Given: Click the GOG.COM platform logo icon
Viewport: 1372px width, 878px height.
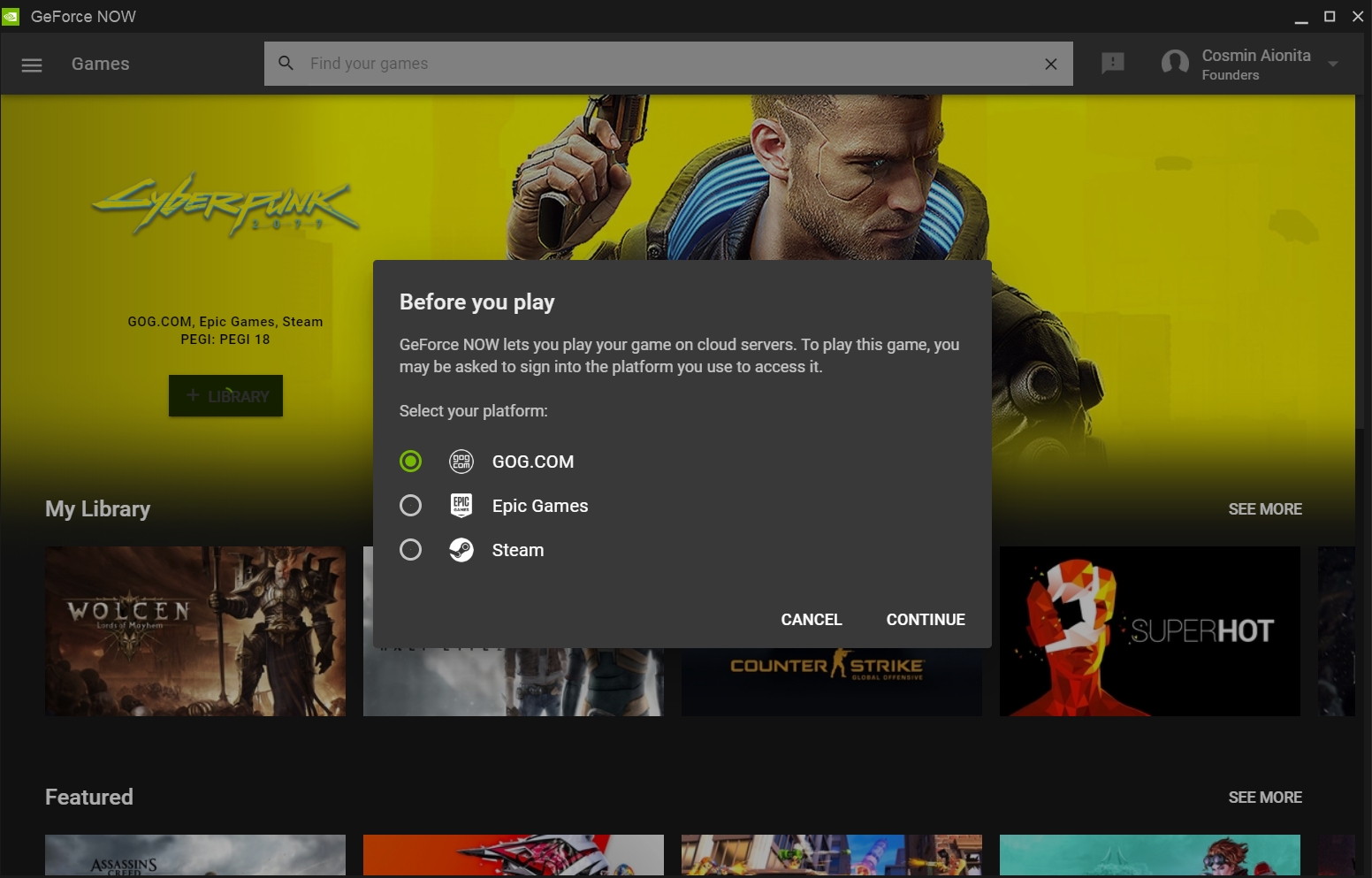Looking at the screenshot, I should click(461, 461).
